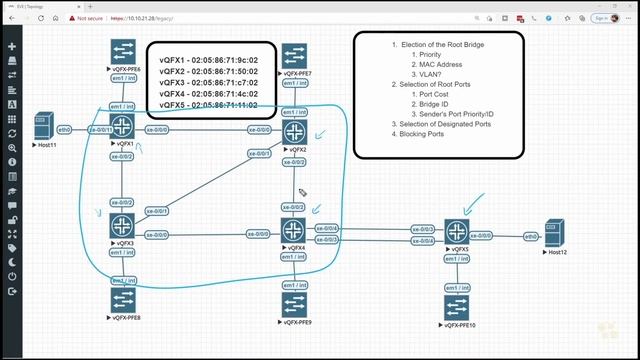640x360 pixels.
Task: Select the Host12 server node
Action: pos(554,233)
